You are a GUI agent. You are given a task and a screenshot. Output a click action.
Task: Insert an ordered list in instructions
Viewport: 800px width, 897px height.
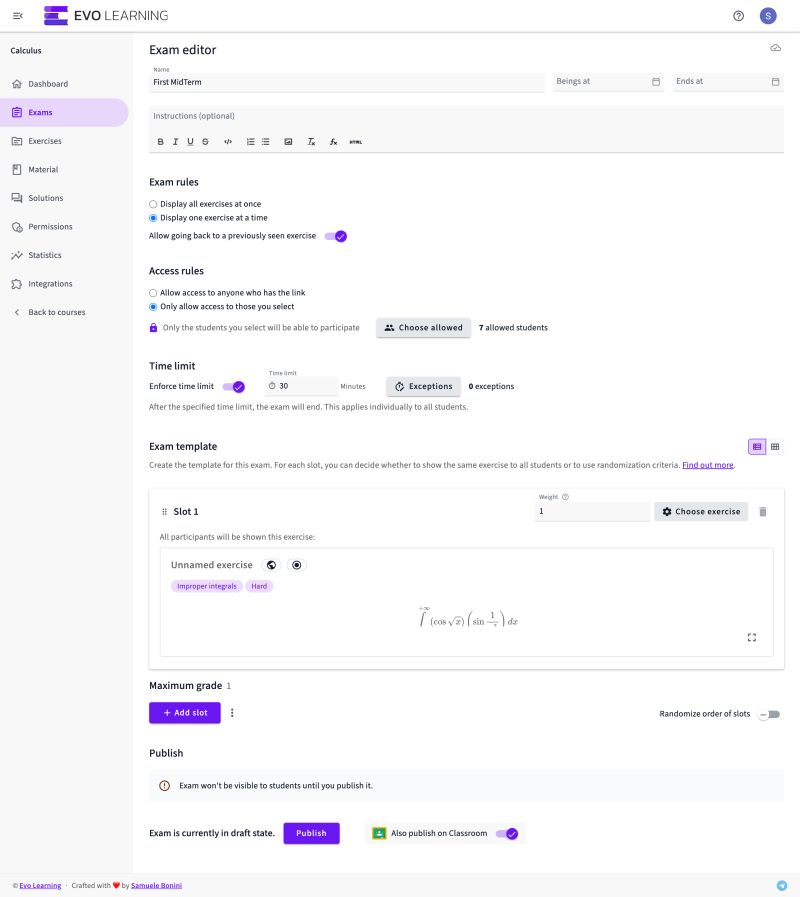pyautogui.click(x=250, y=141)
